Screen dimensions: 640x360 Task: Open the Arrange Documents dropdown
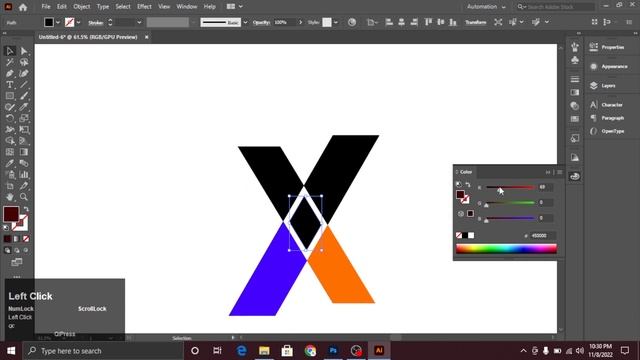(234, 7)
